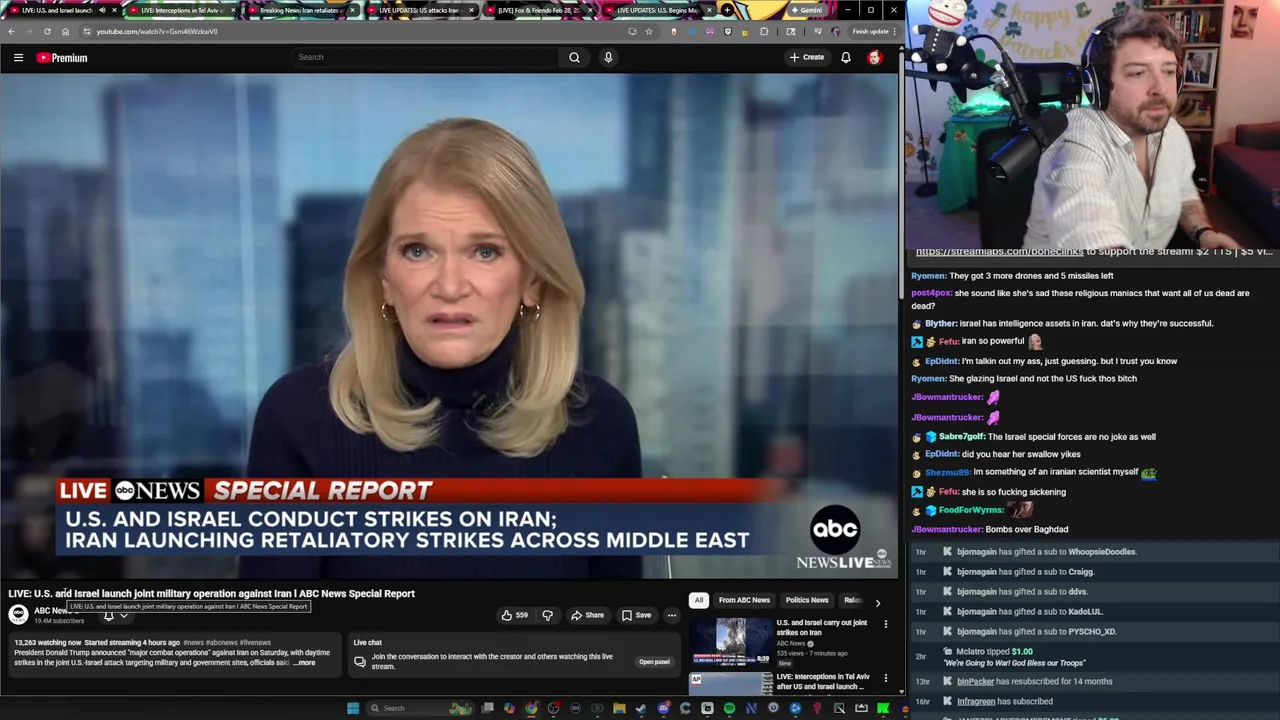Open menu for Interceptions in Tel Aviv video
This screenshot has width=1280, height=720.
click(x=885, y=678)
